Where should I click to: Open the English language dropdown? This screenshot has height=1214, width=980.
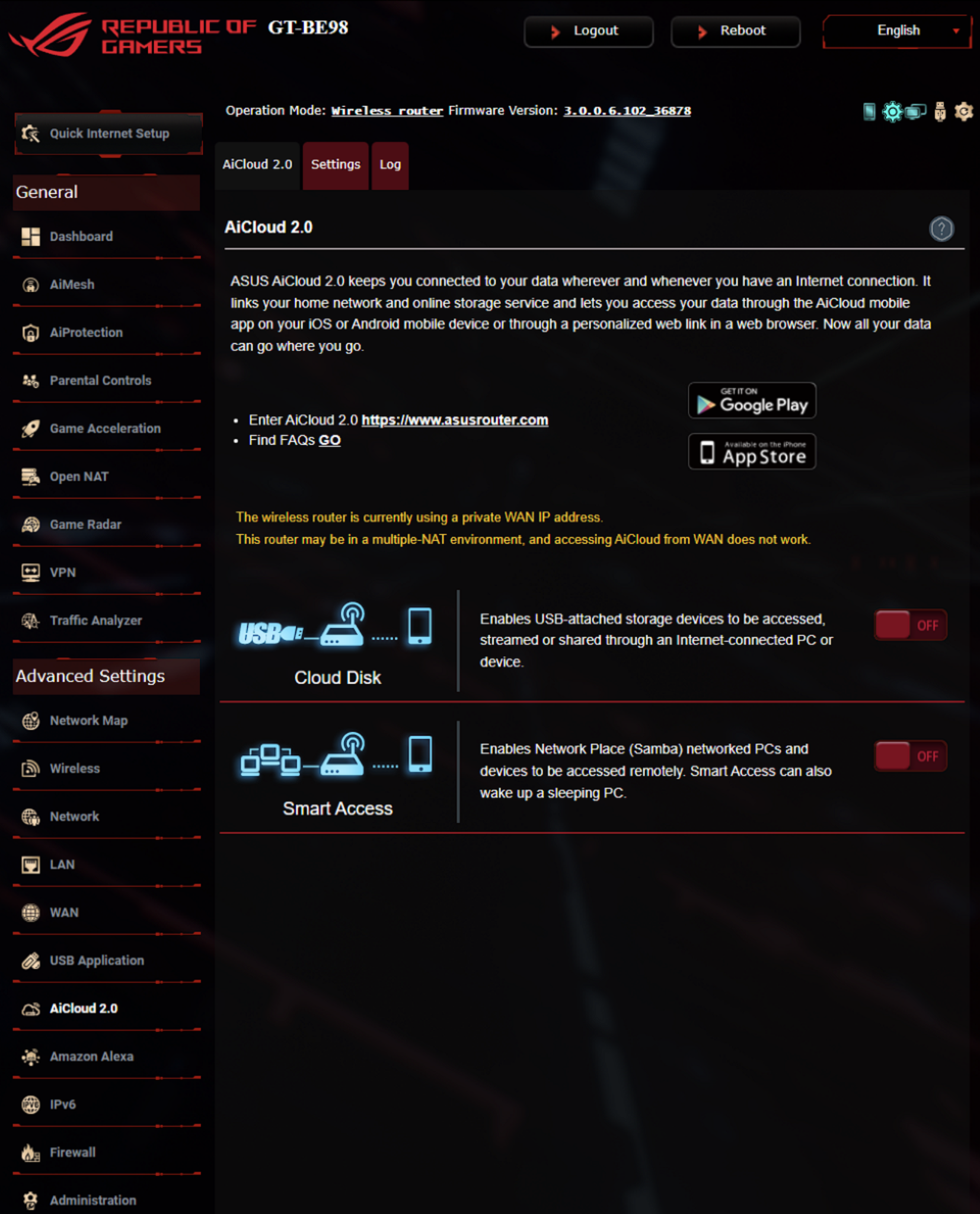897,31
